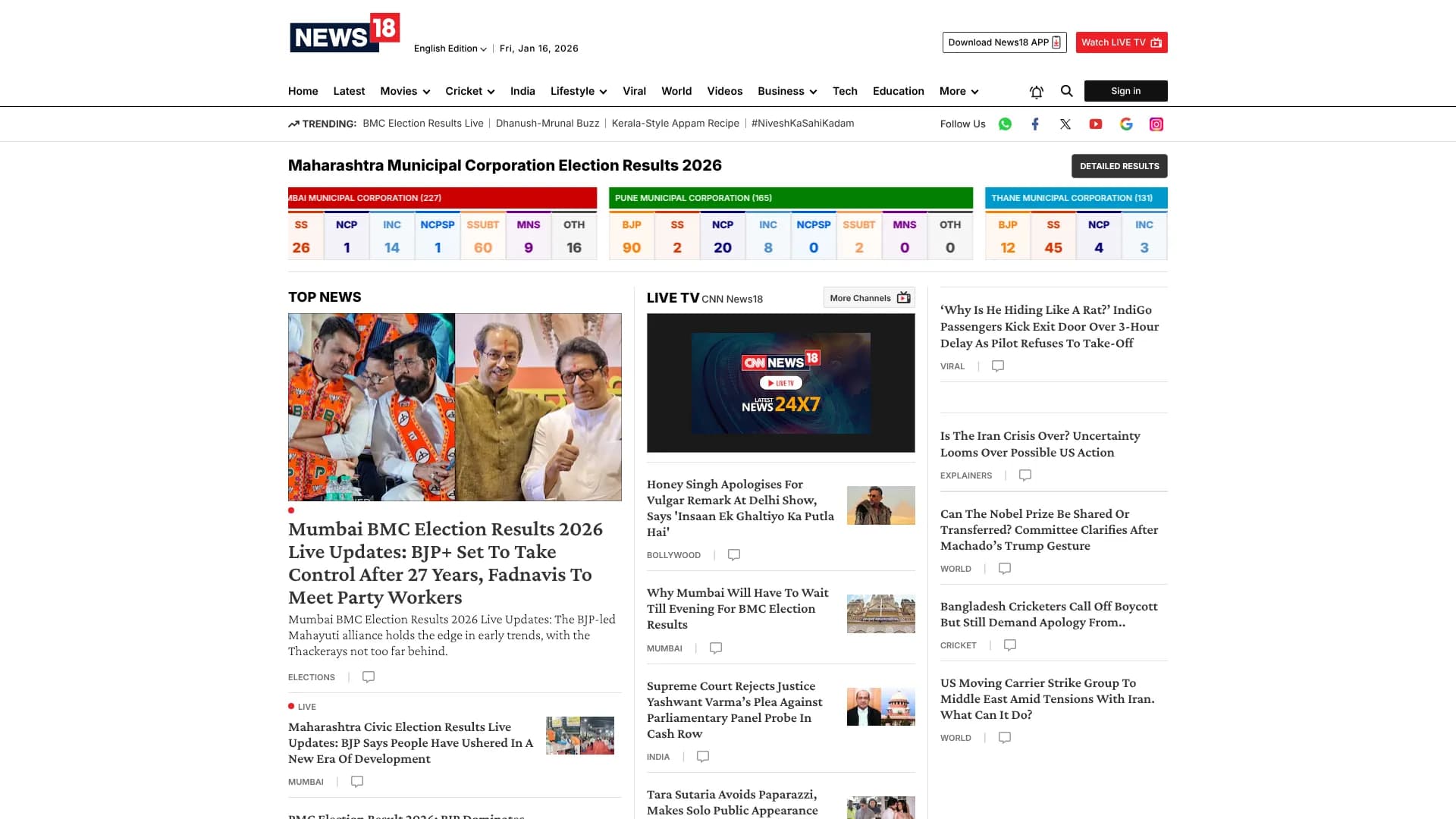Image resolution: width=1456 pixels, height=819 pixels.
Task: Open Why Mumbai Will Wait article thumbnail
Action: 881,613
